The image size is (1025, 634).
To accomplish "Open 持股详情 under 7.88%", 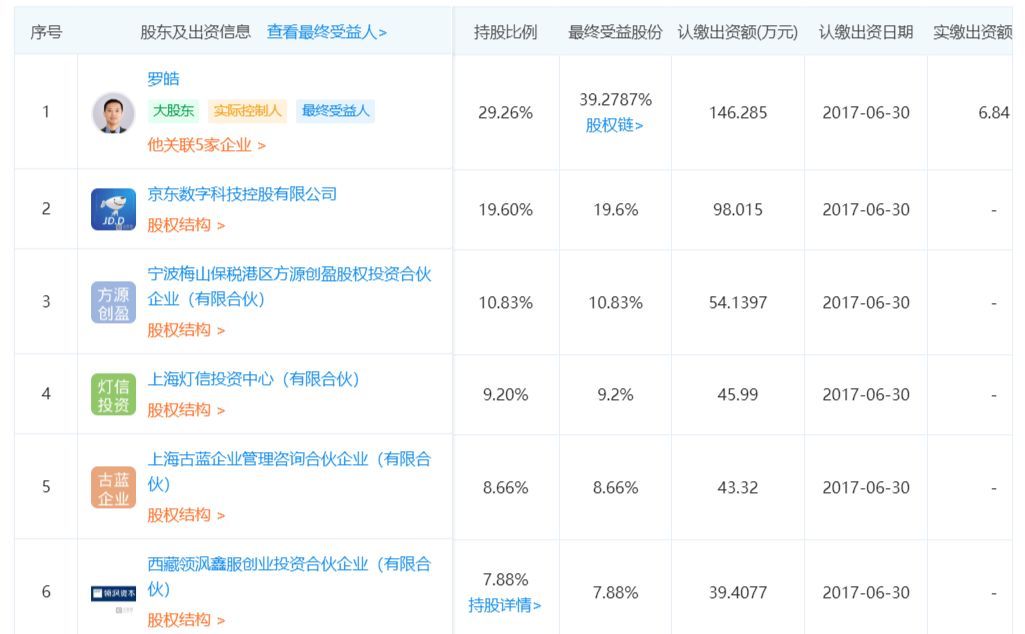I will point(505,605).
